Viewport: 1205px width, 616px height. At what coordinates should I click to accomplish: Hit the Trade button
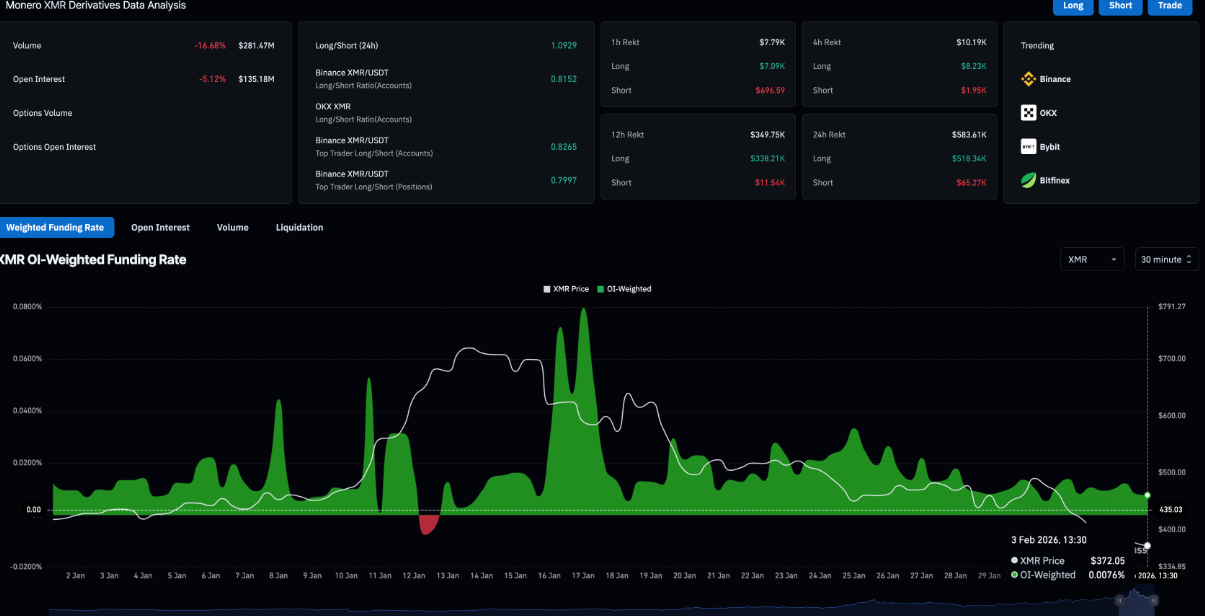[1169, 6]
